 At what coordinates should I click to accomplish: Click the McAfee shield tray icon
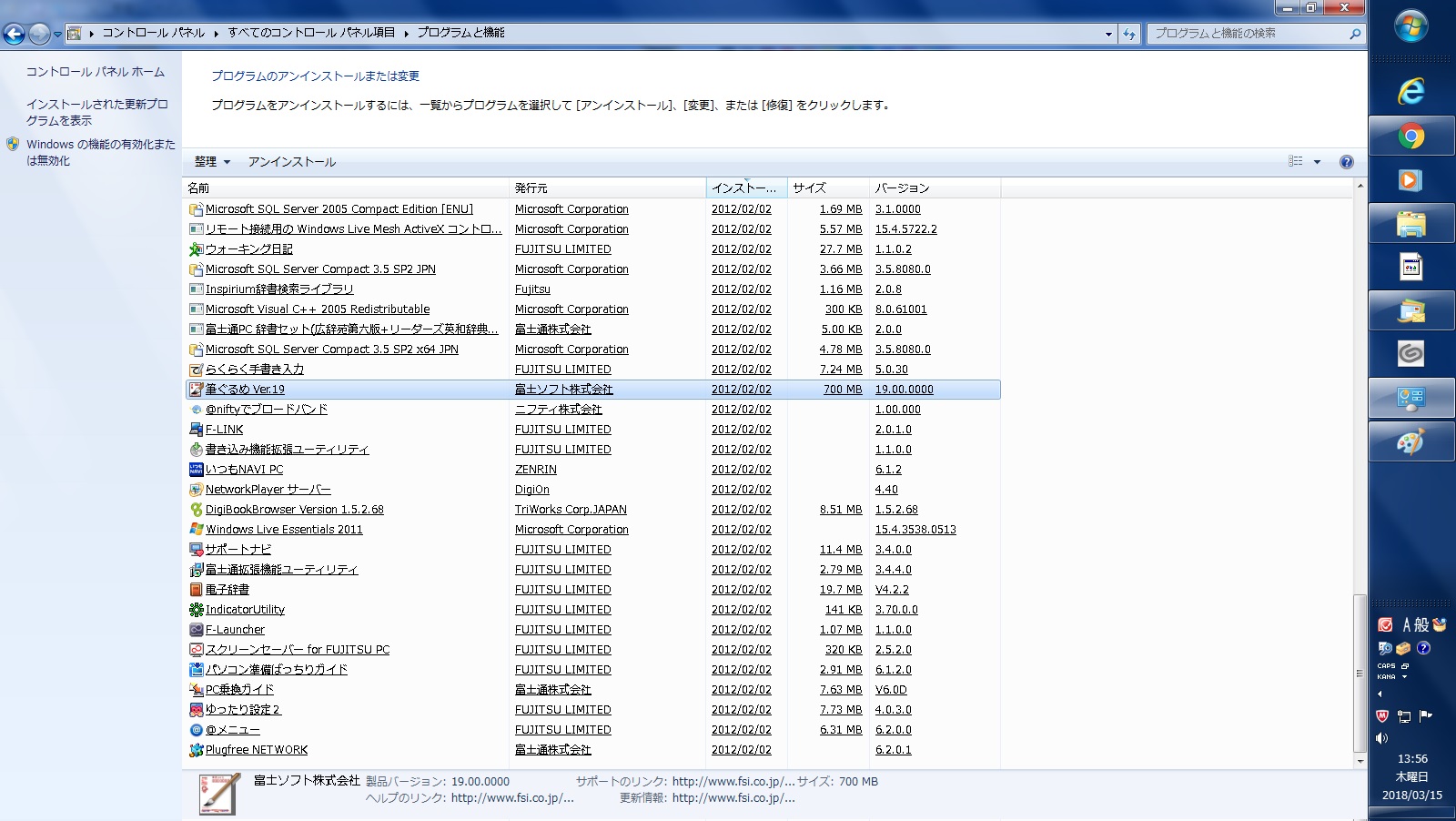coord(1381,716)
